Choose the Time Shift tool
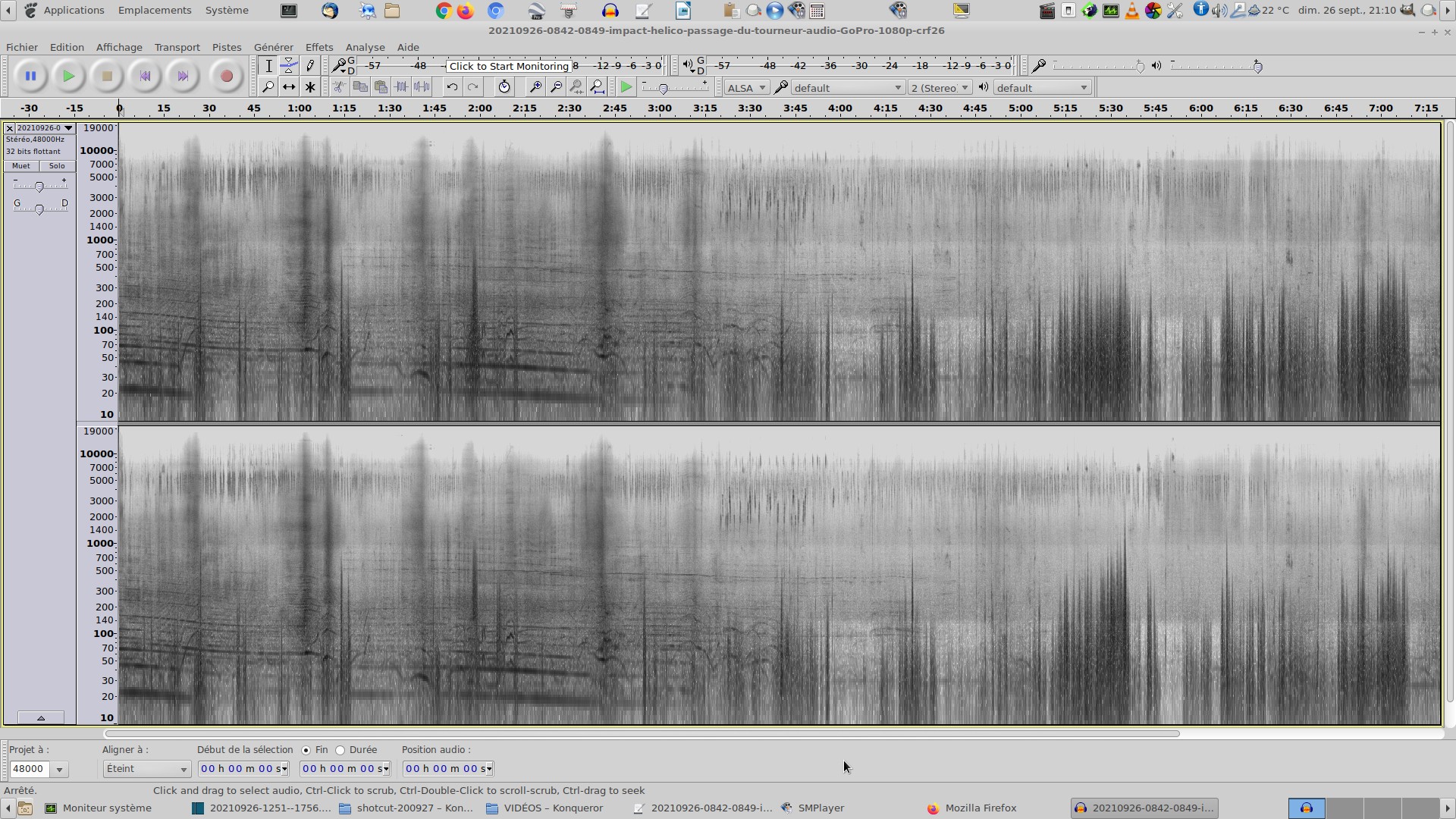 point(289,87)
